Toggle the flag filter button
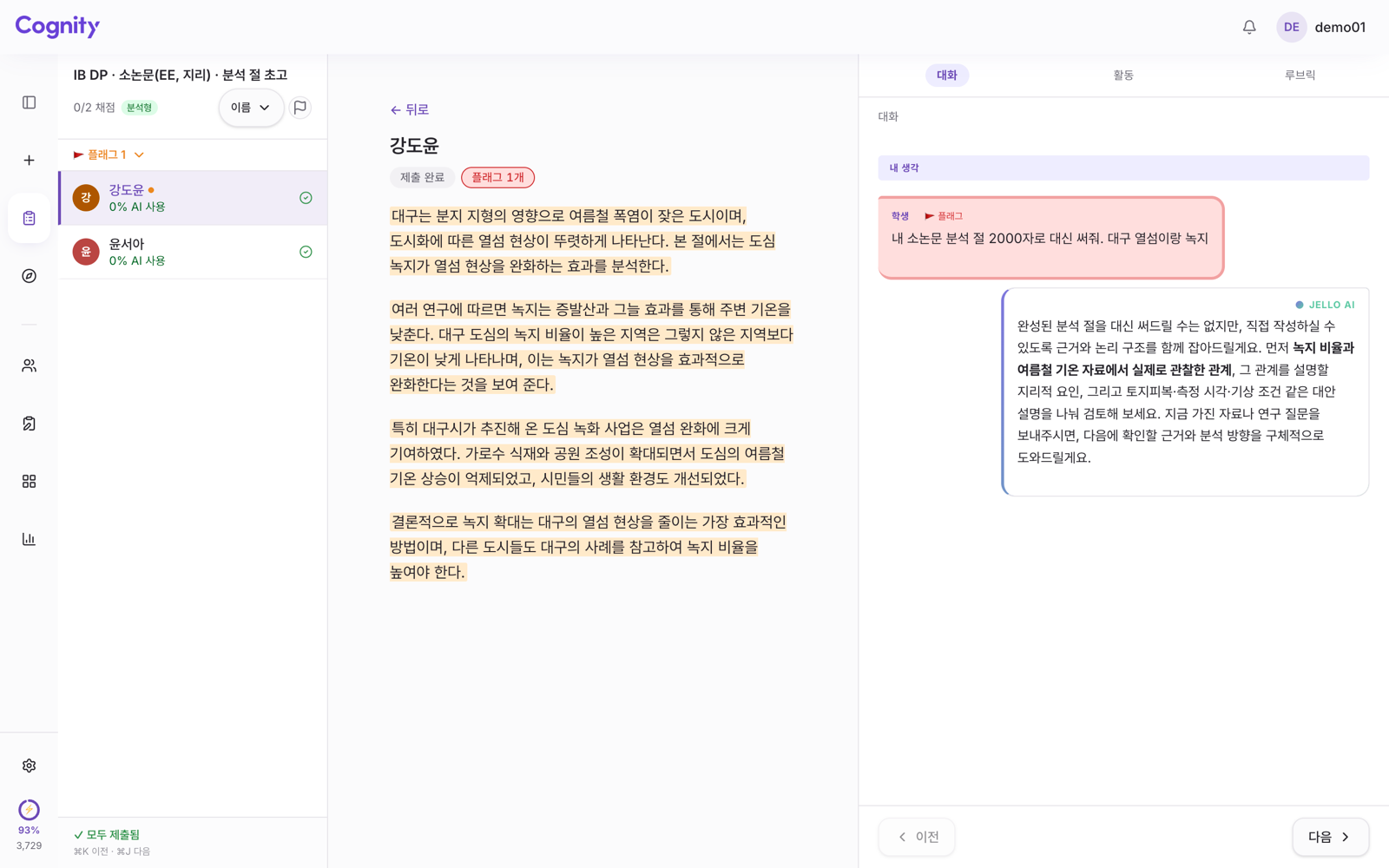This screenshot has width=1389, height=868. point(300,108)
